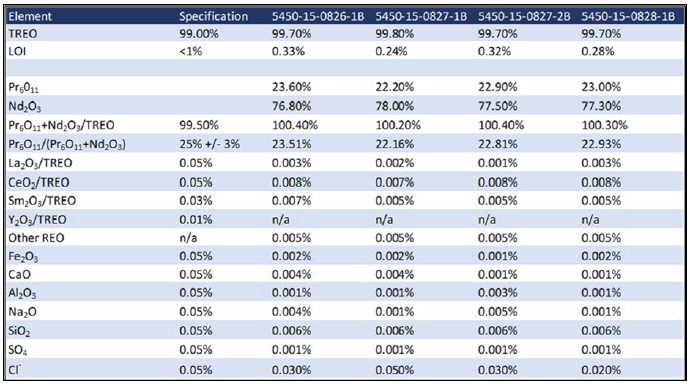Screen dimensions: 690x384
Task: Click the Nd2O3 row label
Action: [25, 106]
